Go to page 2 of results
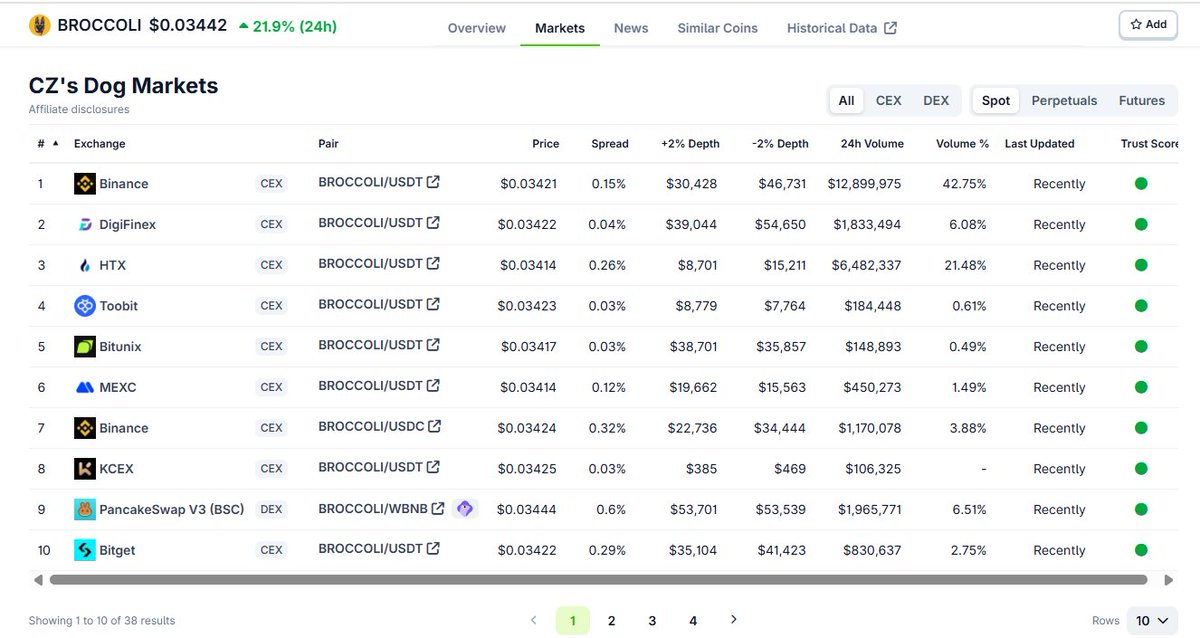This screenshot has height=638, width=1200. [x=612, y=621]
